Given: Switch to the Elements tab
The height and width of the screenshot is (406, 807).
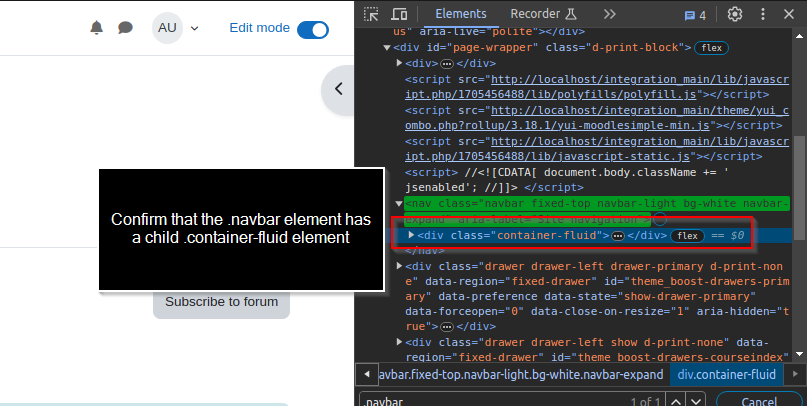Looking at the screenshot, I should 461,14.
